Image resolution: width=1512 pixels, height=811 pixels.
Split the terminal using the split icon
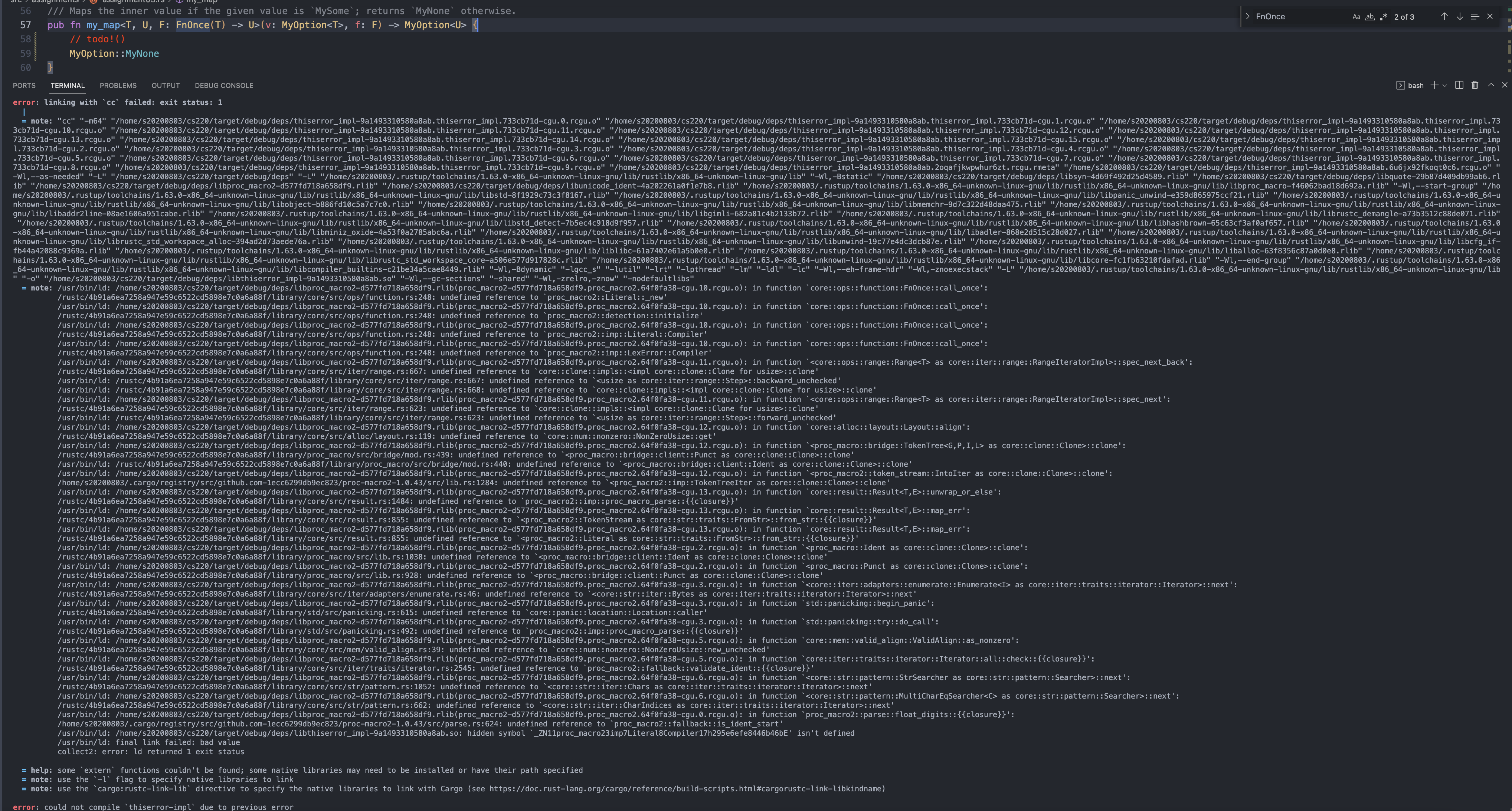(1460, 85)
